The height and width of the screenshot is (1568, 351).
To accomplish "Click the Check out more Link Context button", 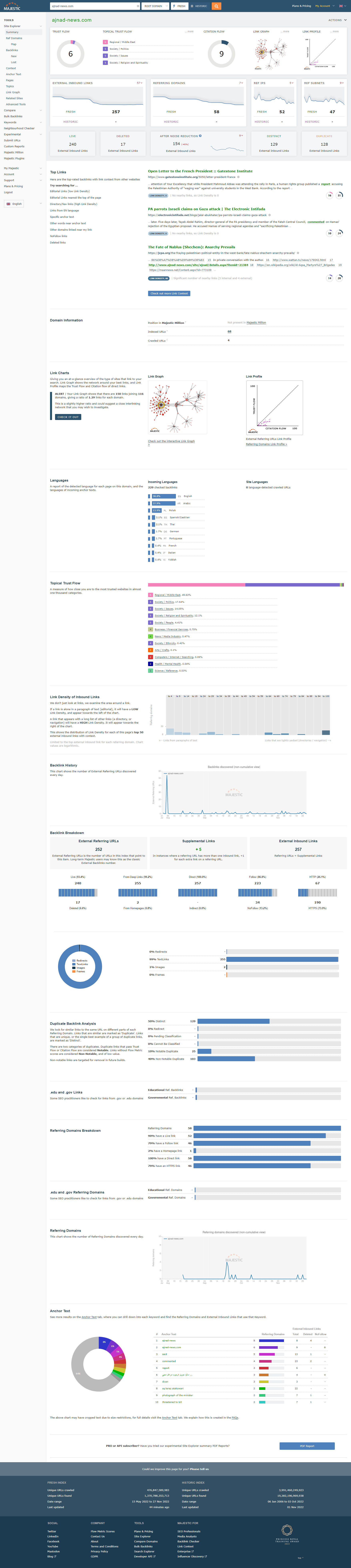I will [169, 293].
